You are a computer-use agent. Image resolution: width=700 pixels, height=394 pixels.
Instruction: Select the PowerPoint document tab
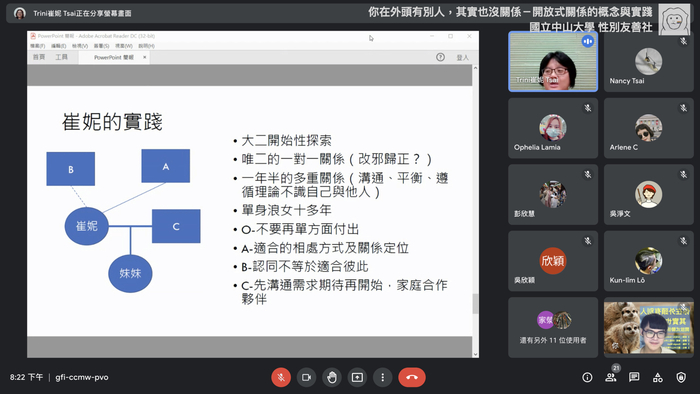click(x=114, y=57)
